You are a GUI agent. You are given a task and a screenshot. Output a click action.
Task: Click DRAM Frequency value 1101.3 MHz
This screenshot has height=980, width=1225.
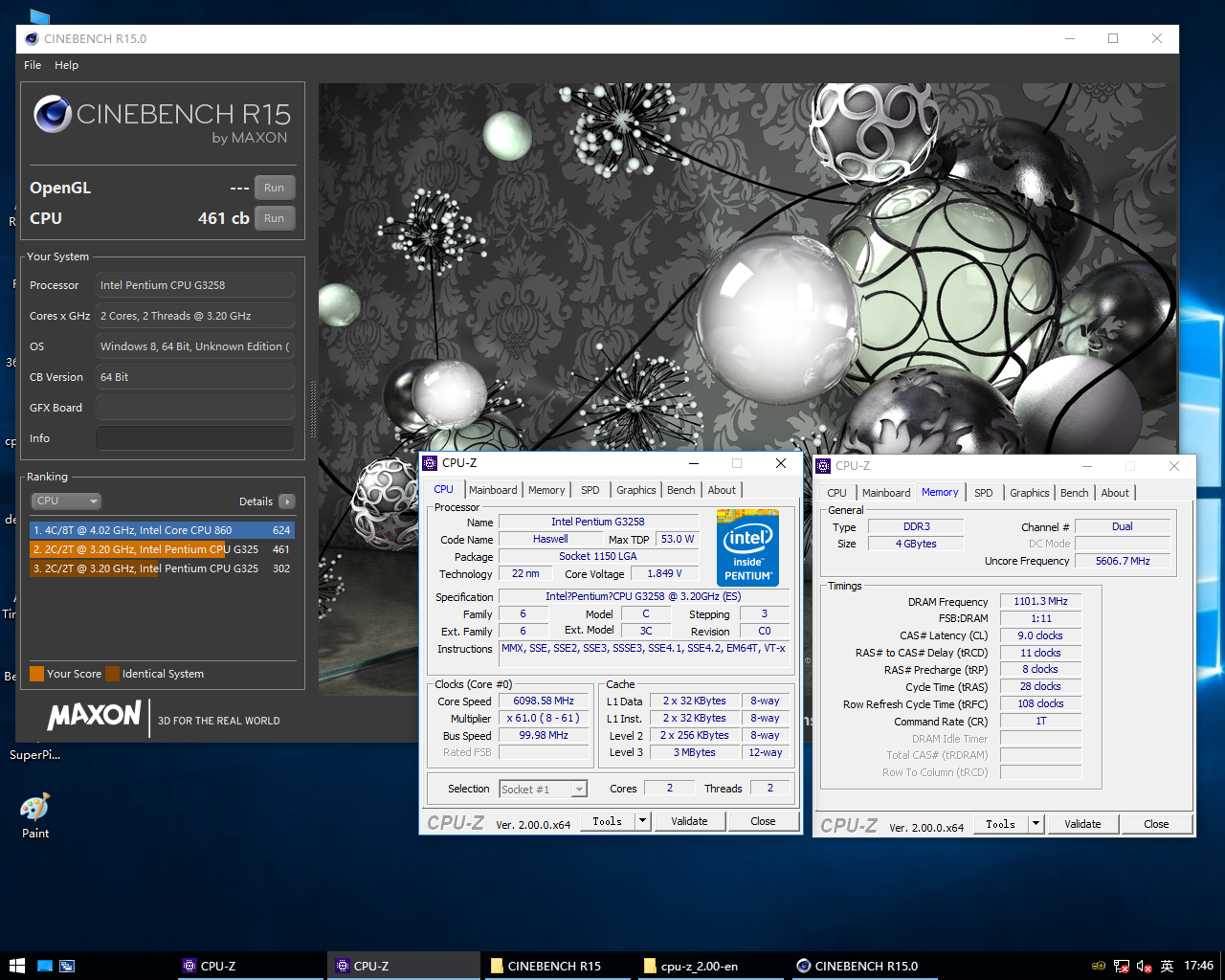(1040, 602)
